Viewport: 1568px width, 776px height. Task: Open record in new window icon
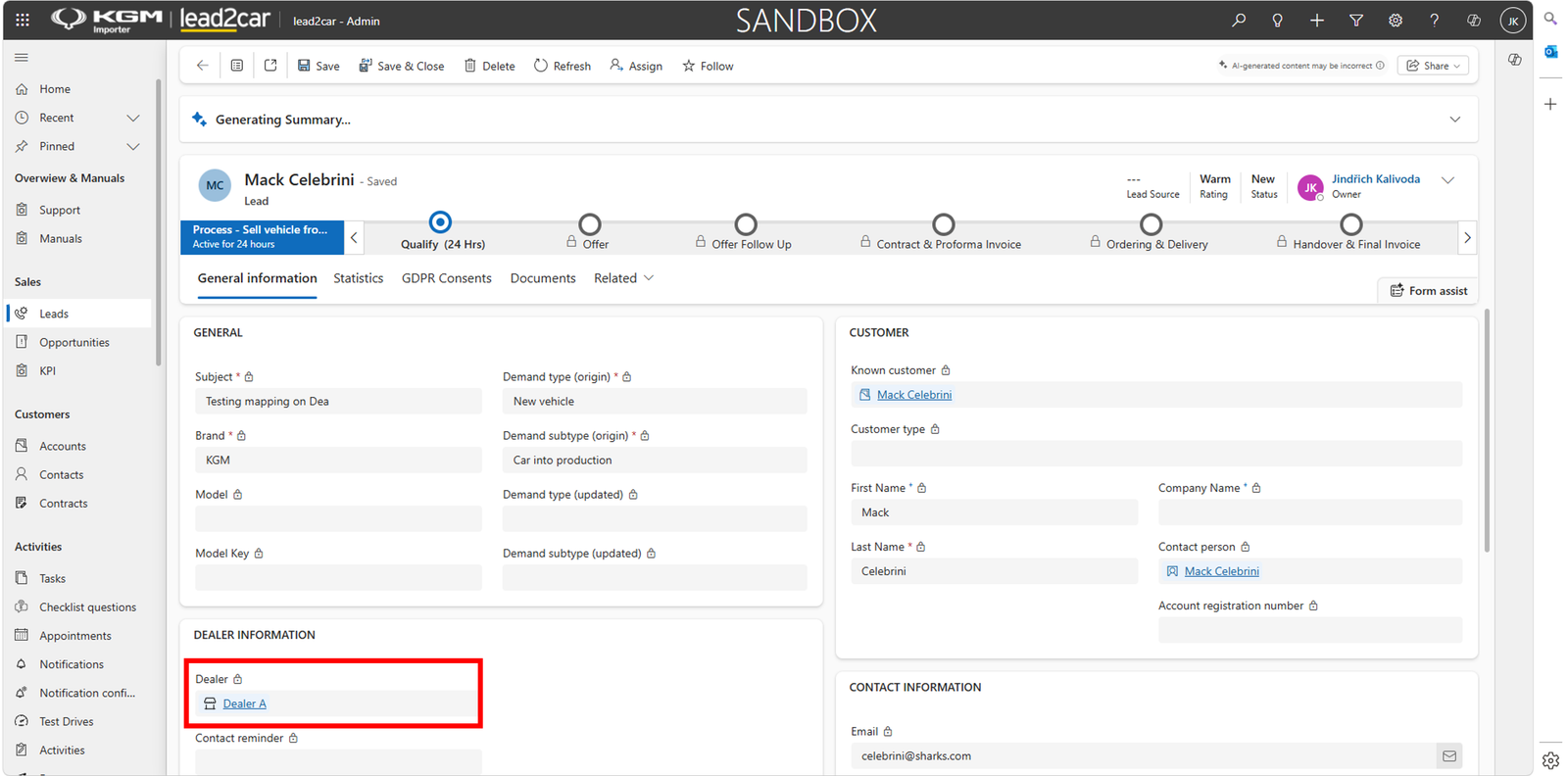tap(270, 66)
